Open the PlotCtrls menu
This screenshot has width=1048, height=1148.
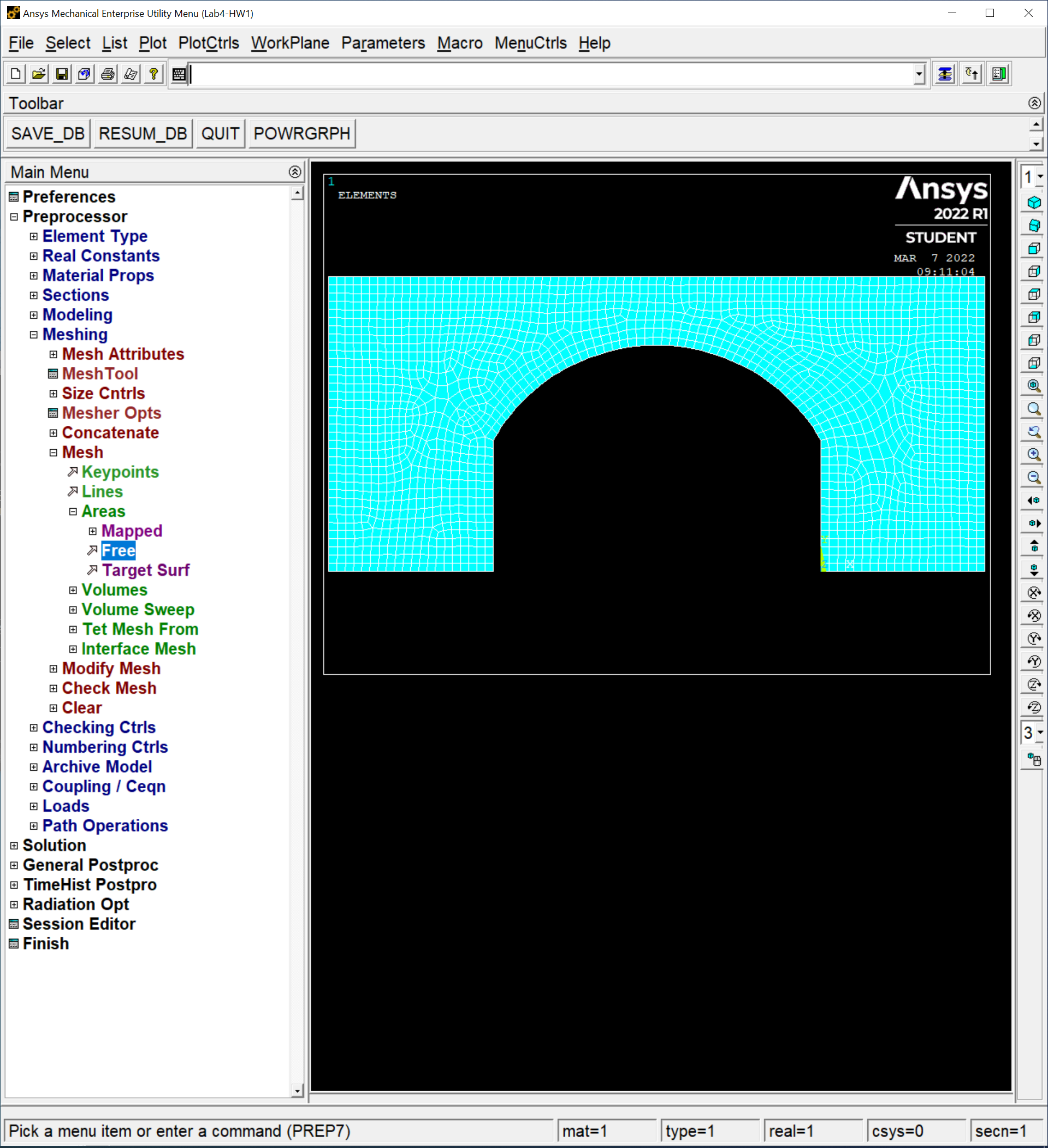(x=209, y=43)
